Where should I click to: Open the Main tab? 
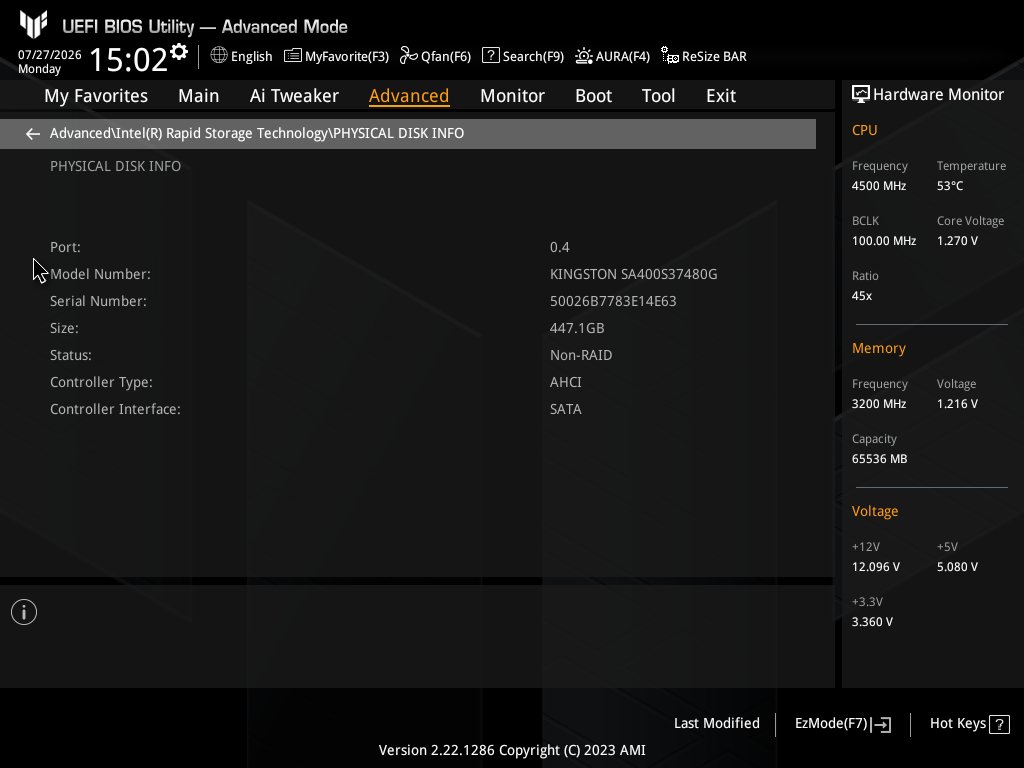pyautogui.click(x=199, y=96)
